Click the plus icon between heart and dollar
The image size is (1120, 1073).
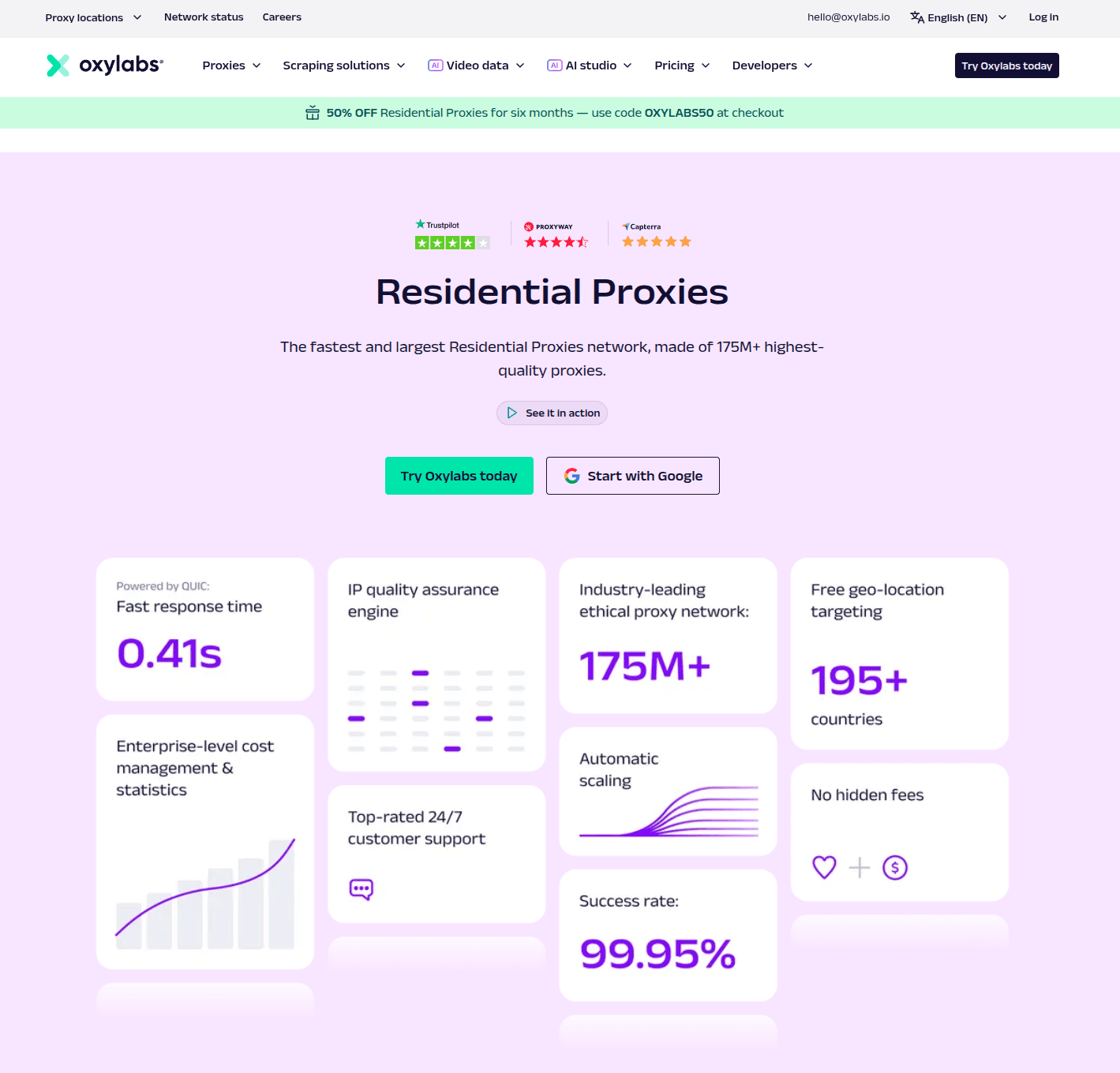860,868
